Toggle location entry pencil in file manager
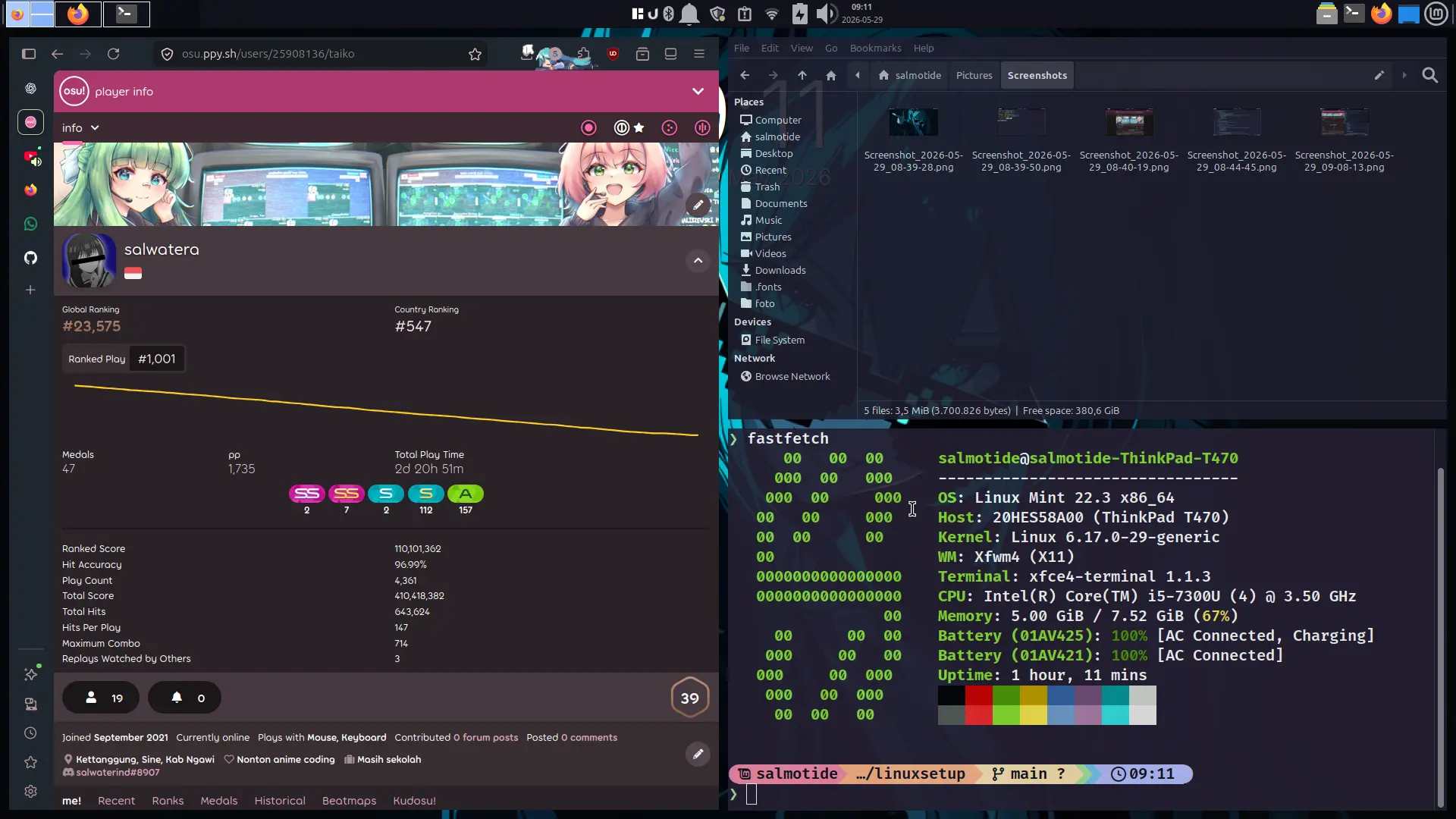 [x=1379, y=75]
